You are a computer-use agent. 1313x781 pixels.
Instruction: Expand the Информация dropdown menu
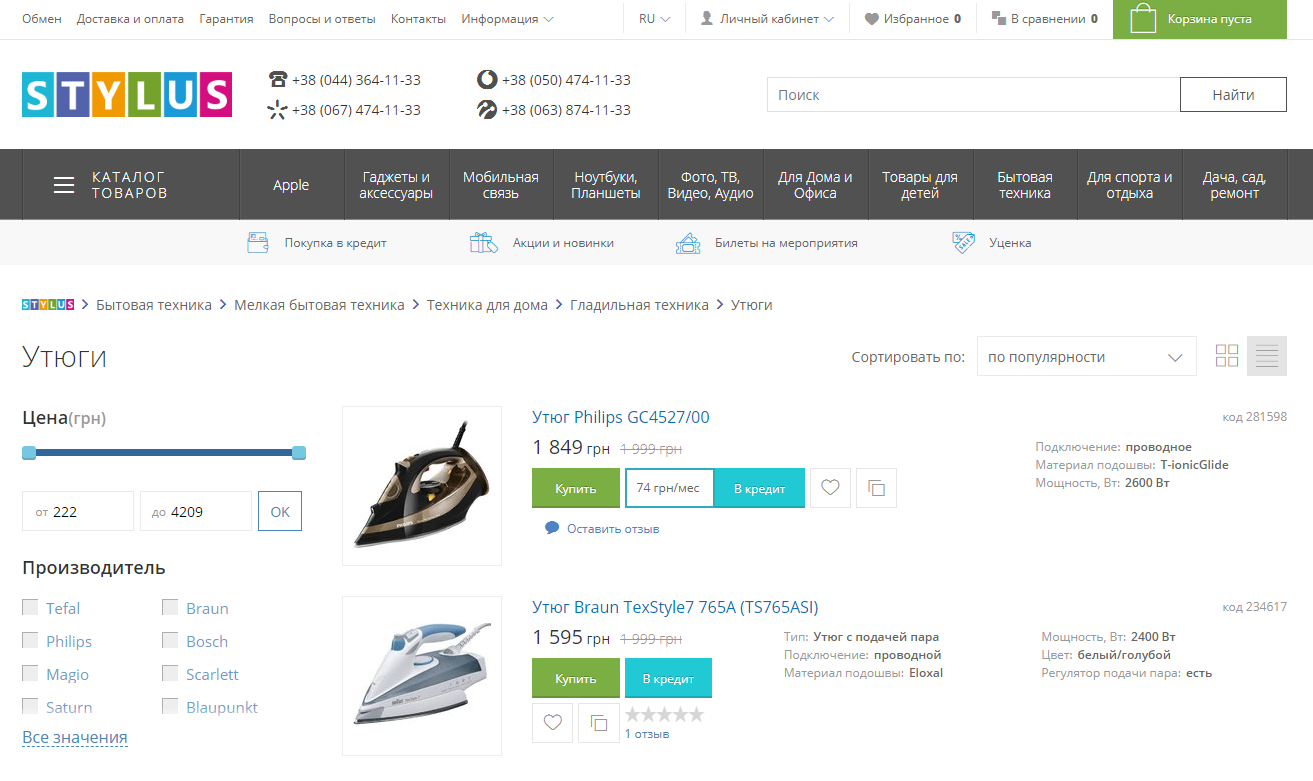(507, 19)
